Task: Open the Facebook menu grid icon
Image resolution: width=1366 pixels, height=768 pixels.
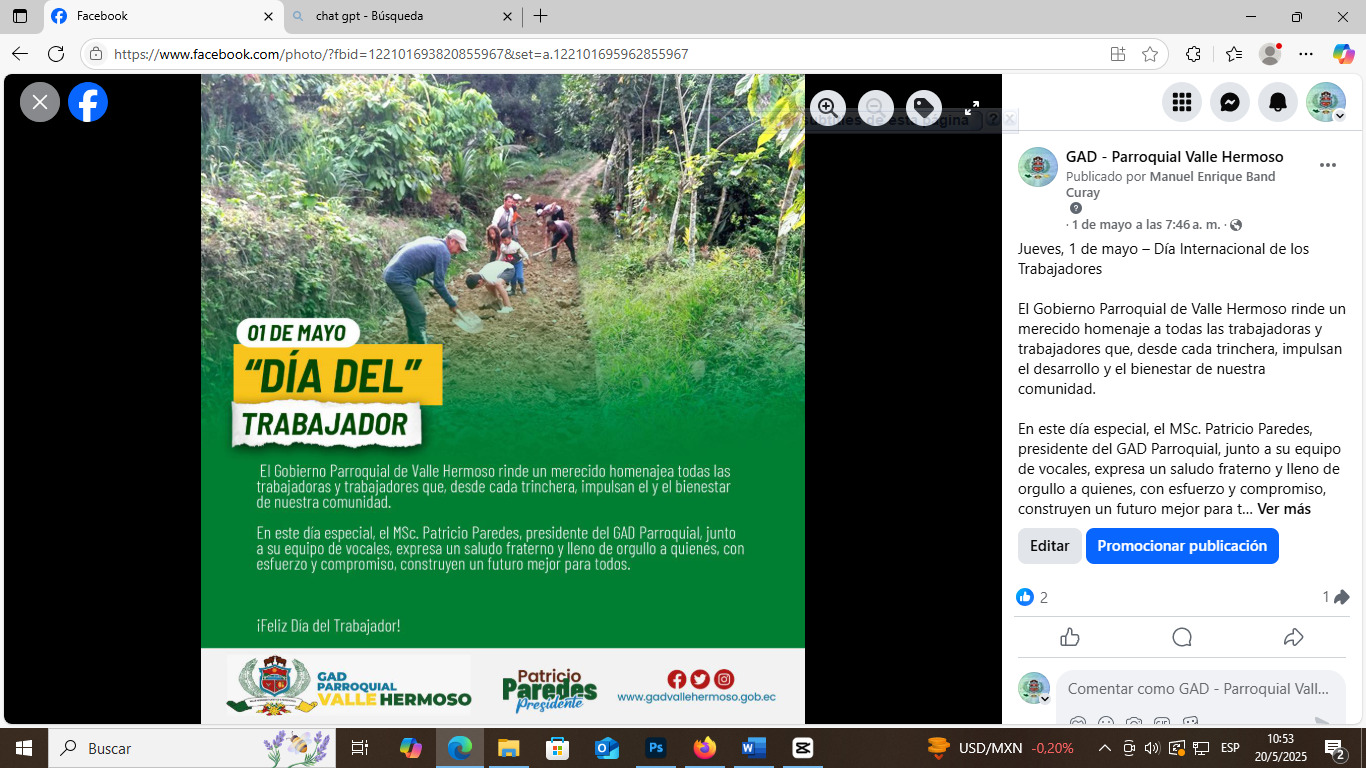Action: coord(1182,102)
